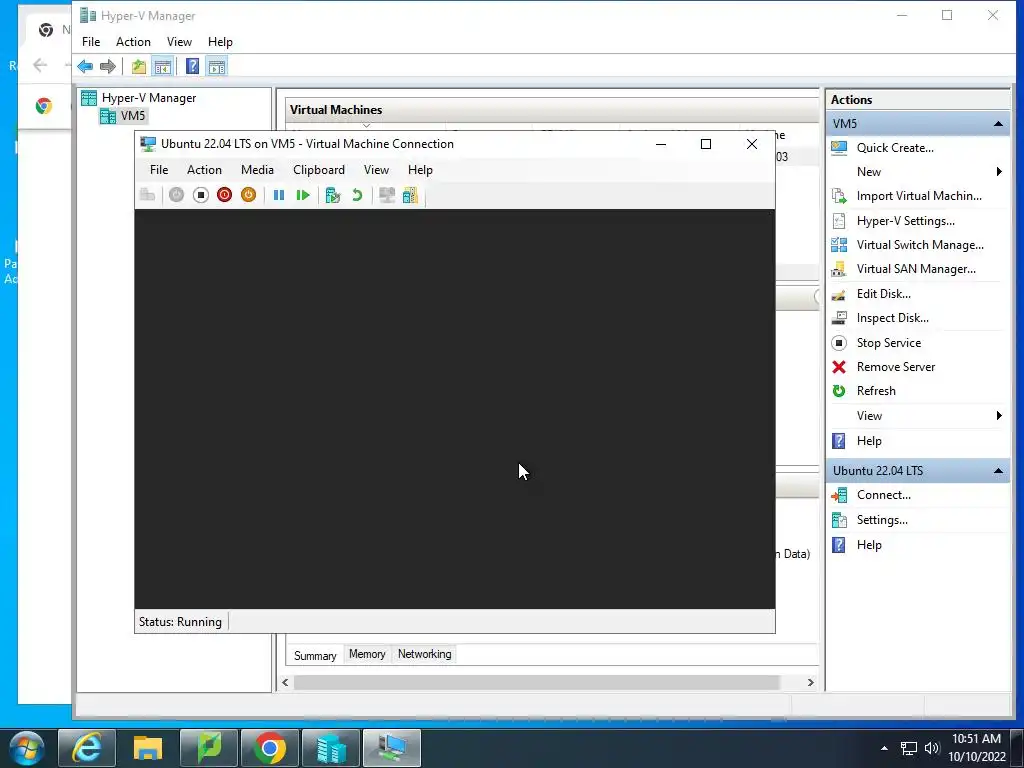Viewport: 1024px width, 768px height.
Task: Toggle the Show/Hide Console Tree icon
Action: [163, 66]
